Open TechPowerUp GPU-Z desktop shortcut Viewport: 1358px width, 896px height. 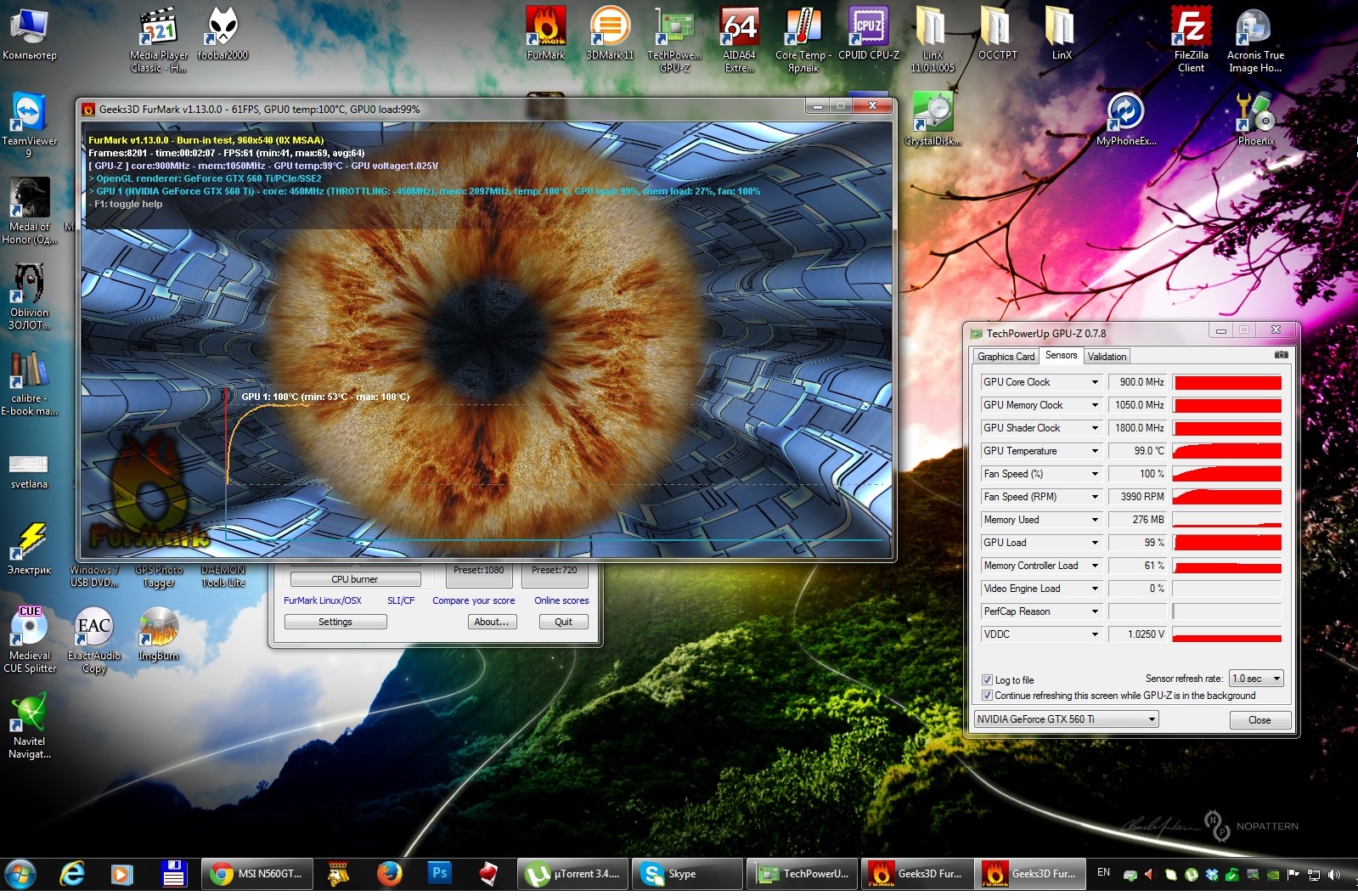(x=674, y=38)
